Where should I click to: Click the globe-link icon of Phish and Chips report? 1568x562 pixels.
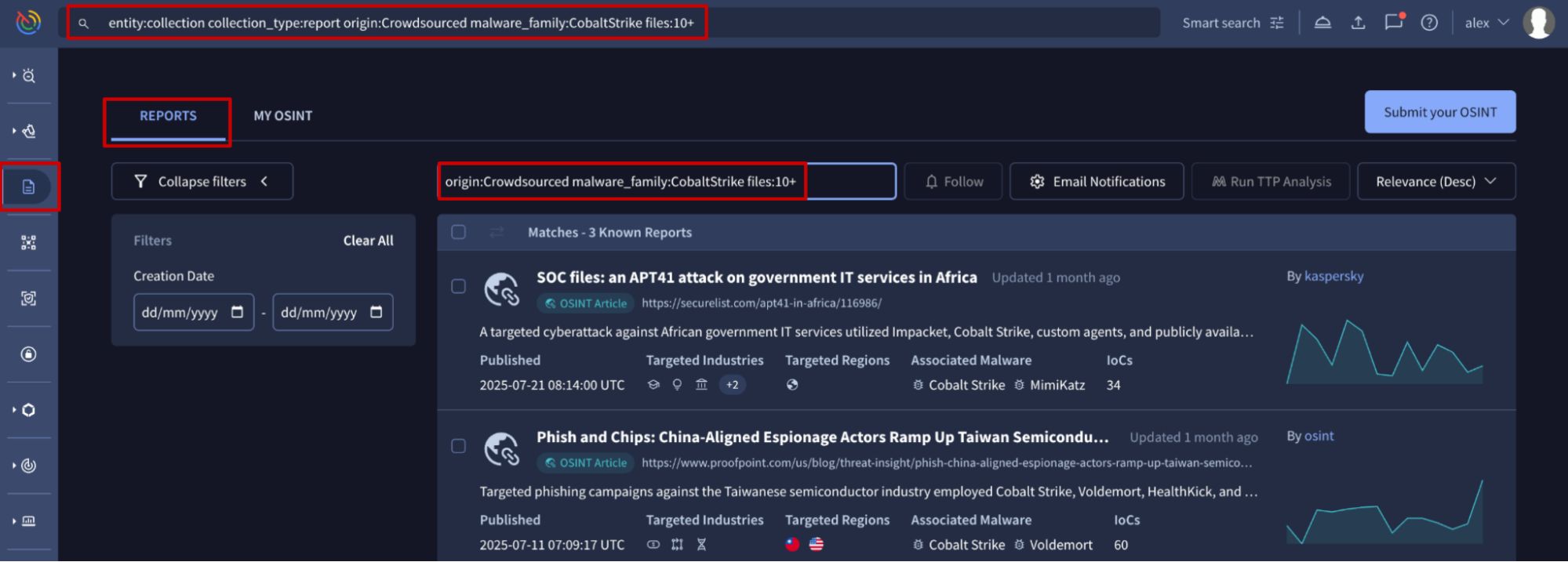[x=502, y=449]
